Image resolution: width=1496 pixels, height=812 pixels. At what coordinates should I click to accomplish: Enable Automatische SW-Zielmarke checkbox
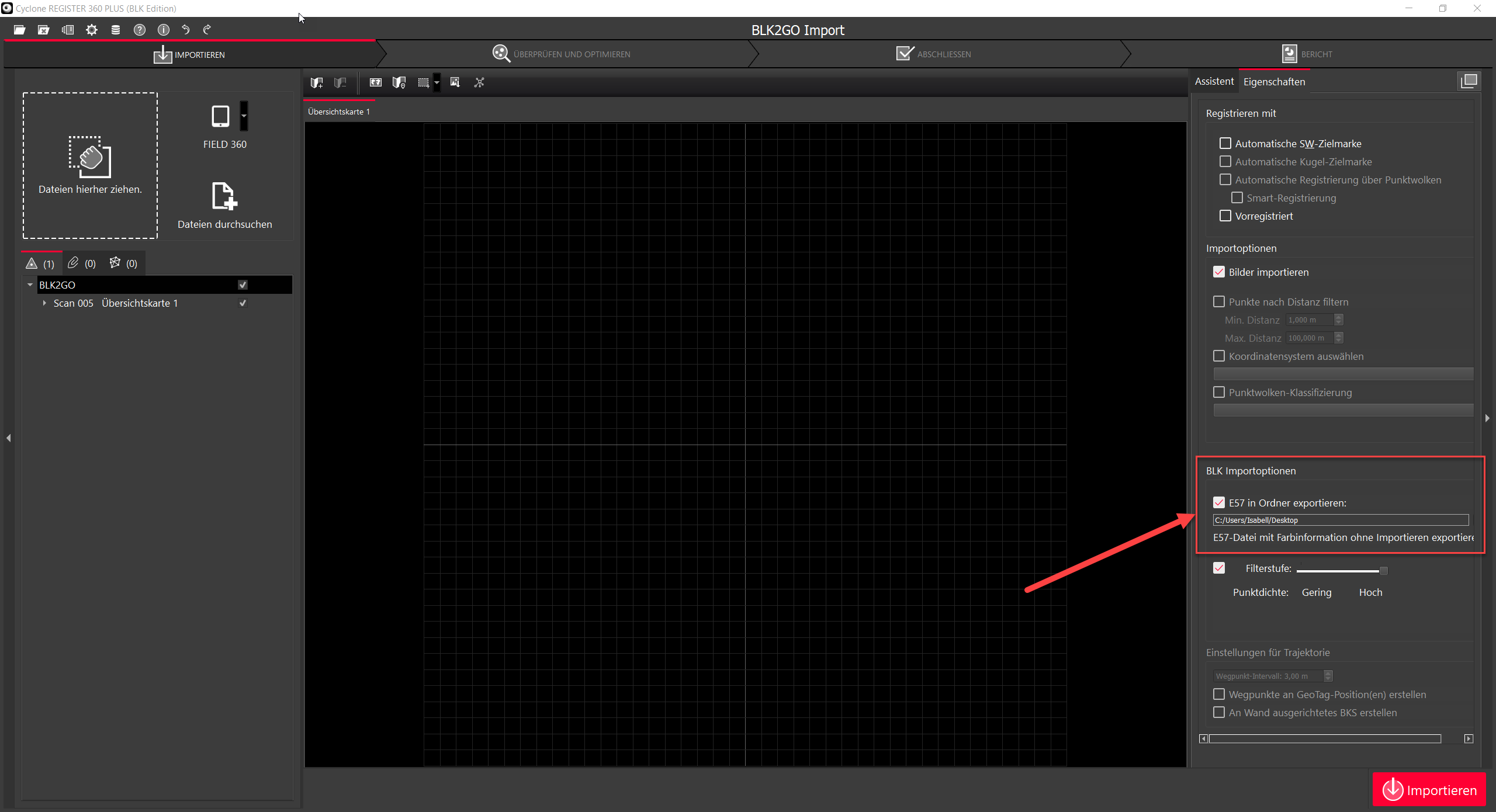[x=1225, y=143]
